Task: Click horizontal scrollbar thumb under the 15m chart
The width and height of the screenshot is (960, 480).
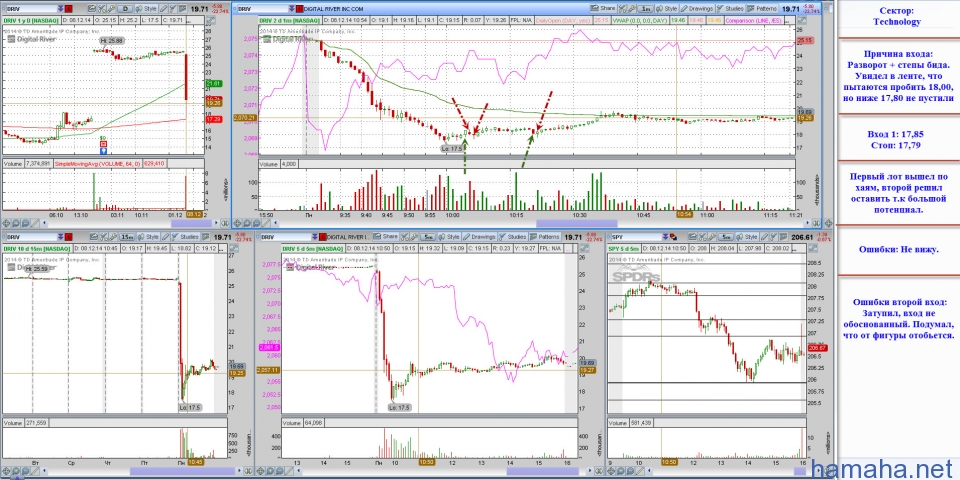Action: coord(182,471)
